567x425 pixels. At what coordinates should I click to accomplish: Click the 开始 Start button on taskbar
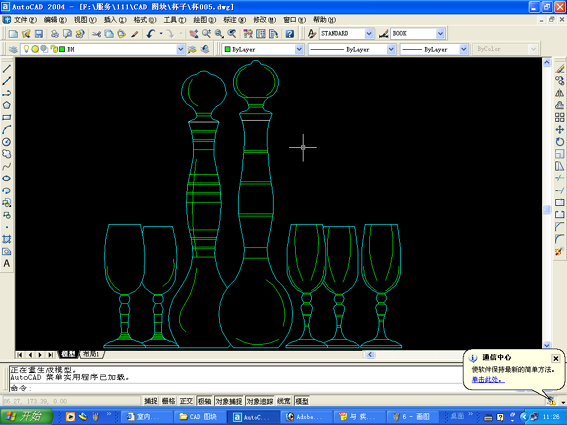pos(26,417)
